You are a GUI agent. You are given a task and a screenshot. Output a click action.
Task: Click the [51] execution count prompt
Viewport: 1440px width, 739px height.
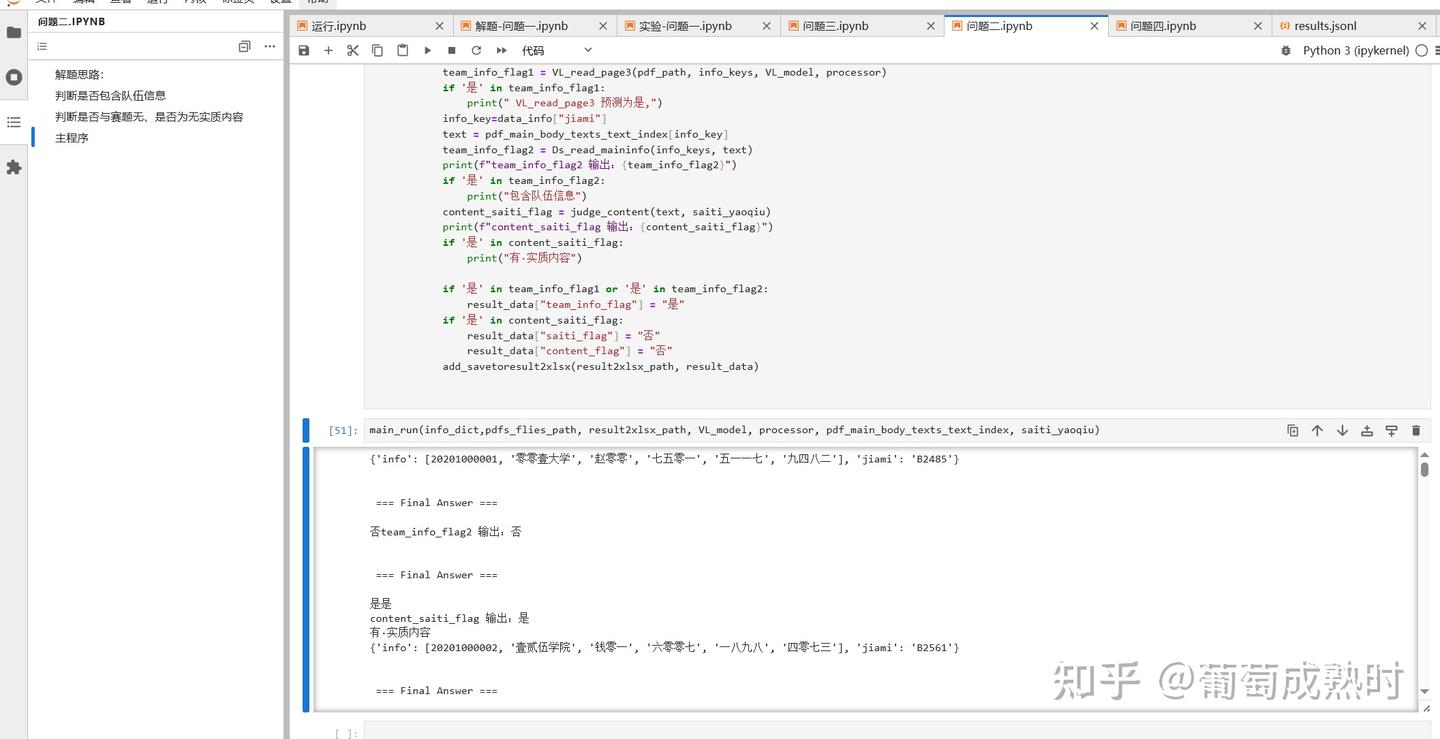[342, 430]
